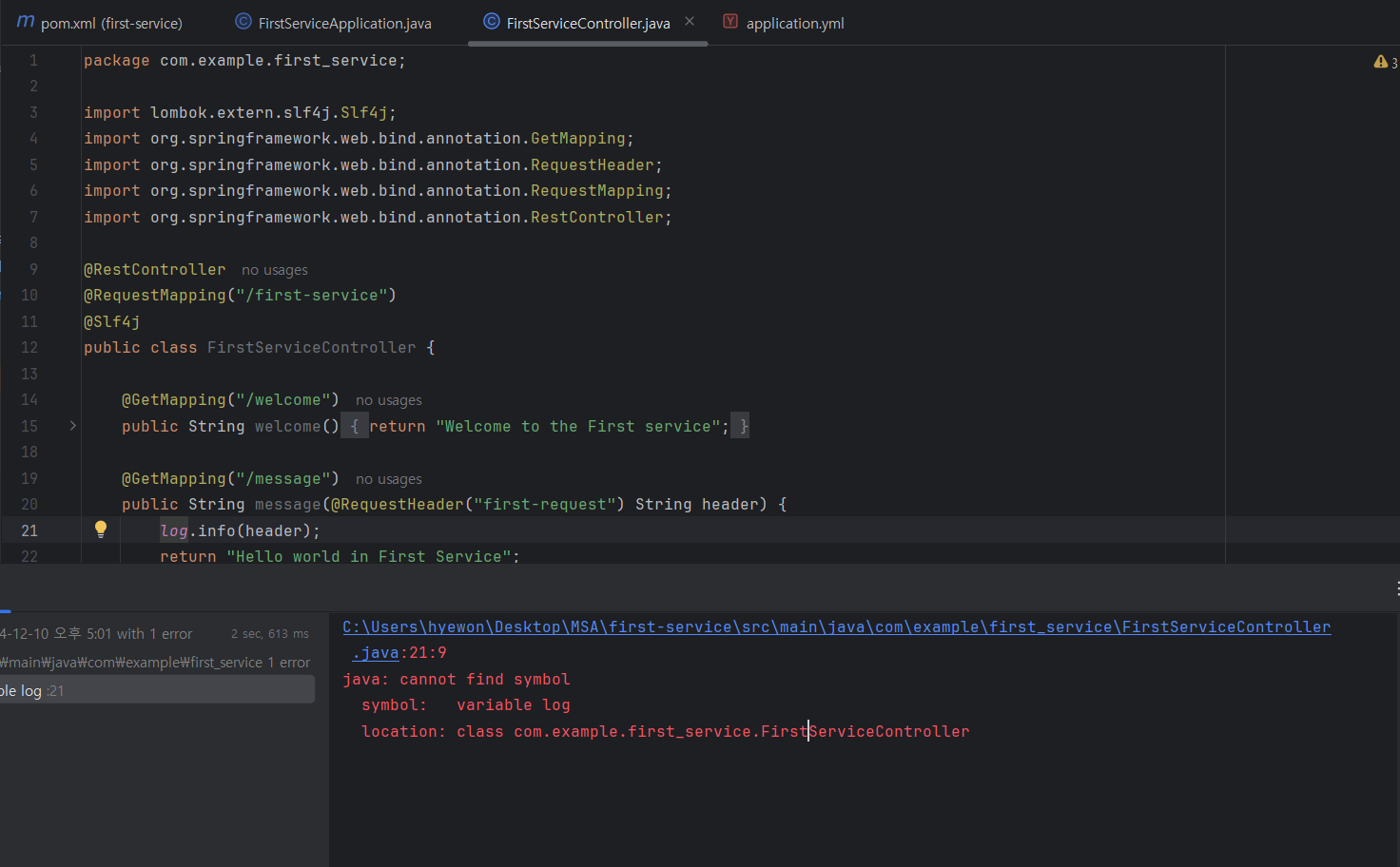Click the red 'log' symbol on line 21
Screen dimensions: 1400x867
(x=174, y=530)
